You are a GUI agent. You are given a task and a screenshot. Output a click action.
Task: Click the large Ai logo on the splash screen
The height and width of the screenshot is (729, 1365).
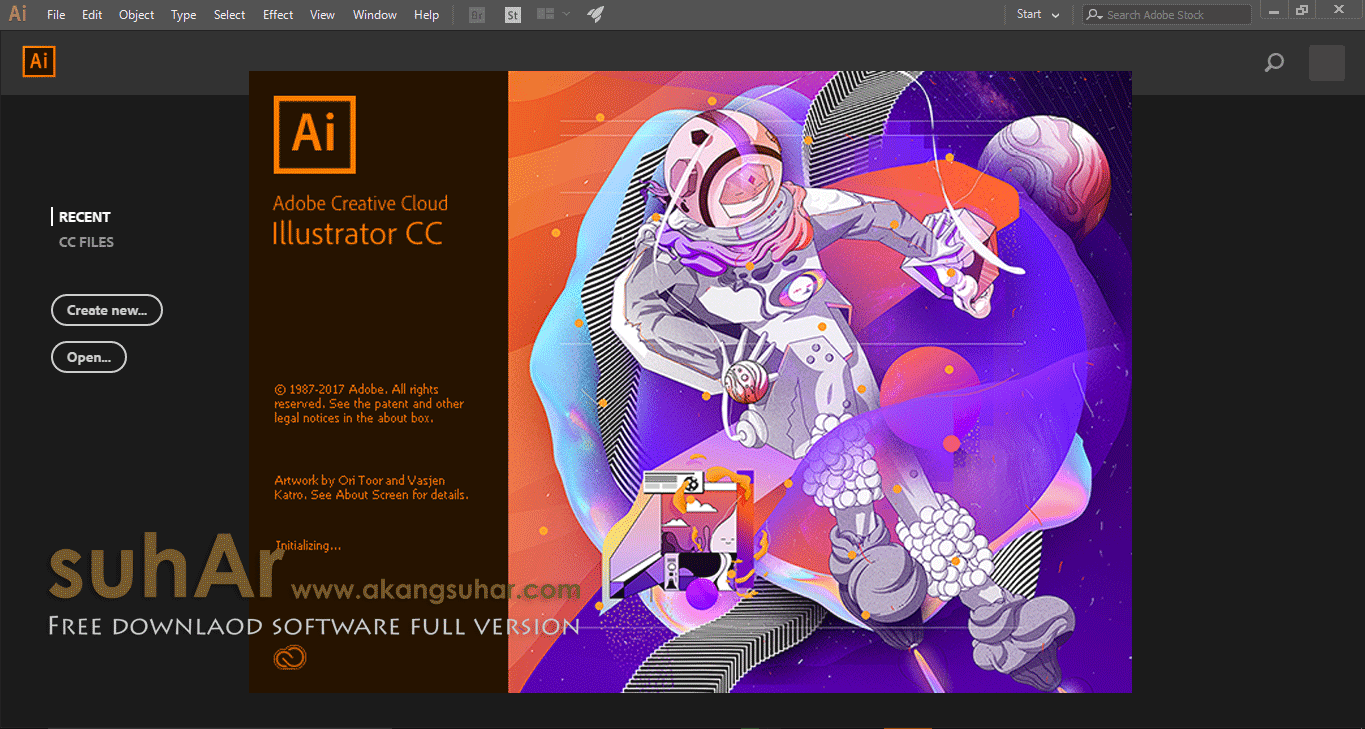314,134
